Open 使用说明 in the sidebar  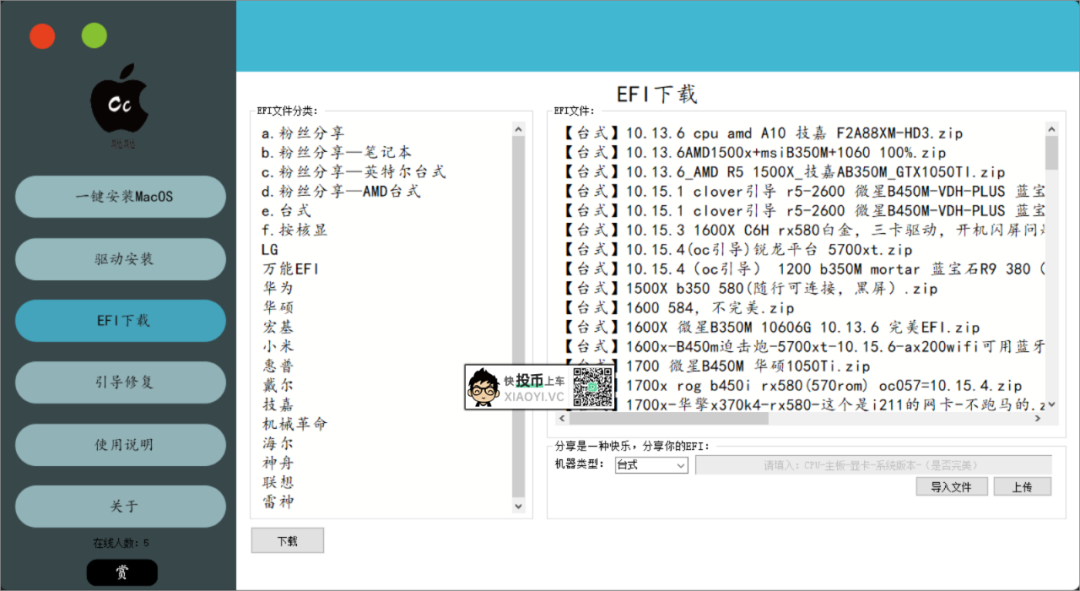(x=121, y=445)
